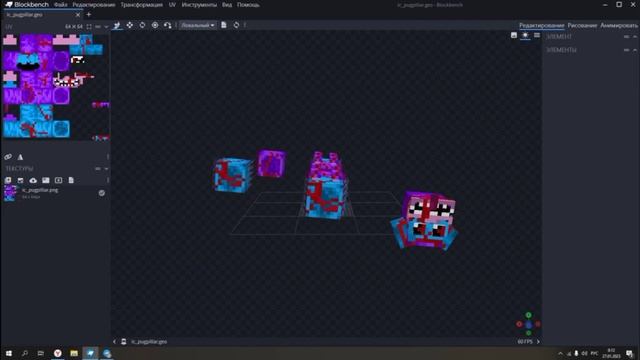Click the cloud icon in textures toolbar
The width and height of the screenshot is (640, 360).
click(33, 180)
